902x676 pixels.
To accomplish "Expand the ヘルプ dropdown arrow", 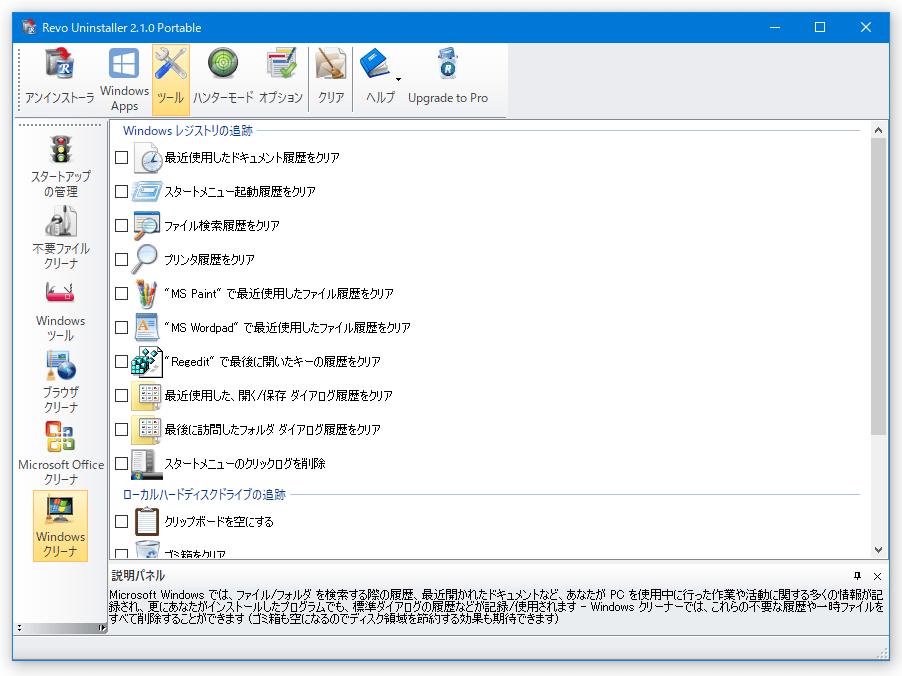I will (398, 79).
